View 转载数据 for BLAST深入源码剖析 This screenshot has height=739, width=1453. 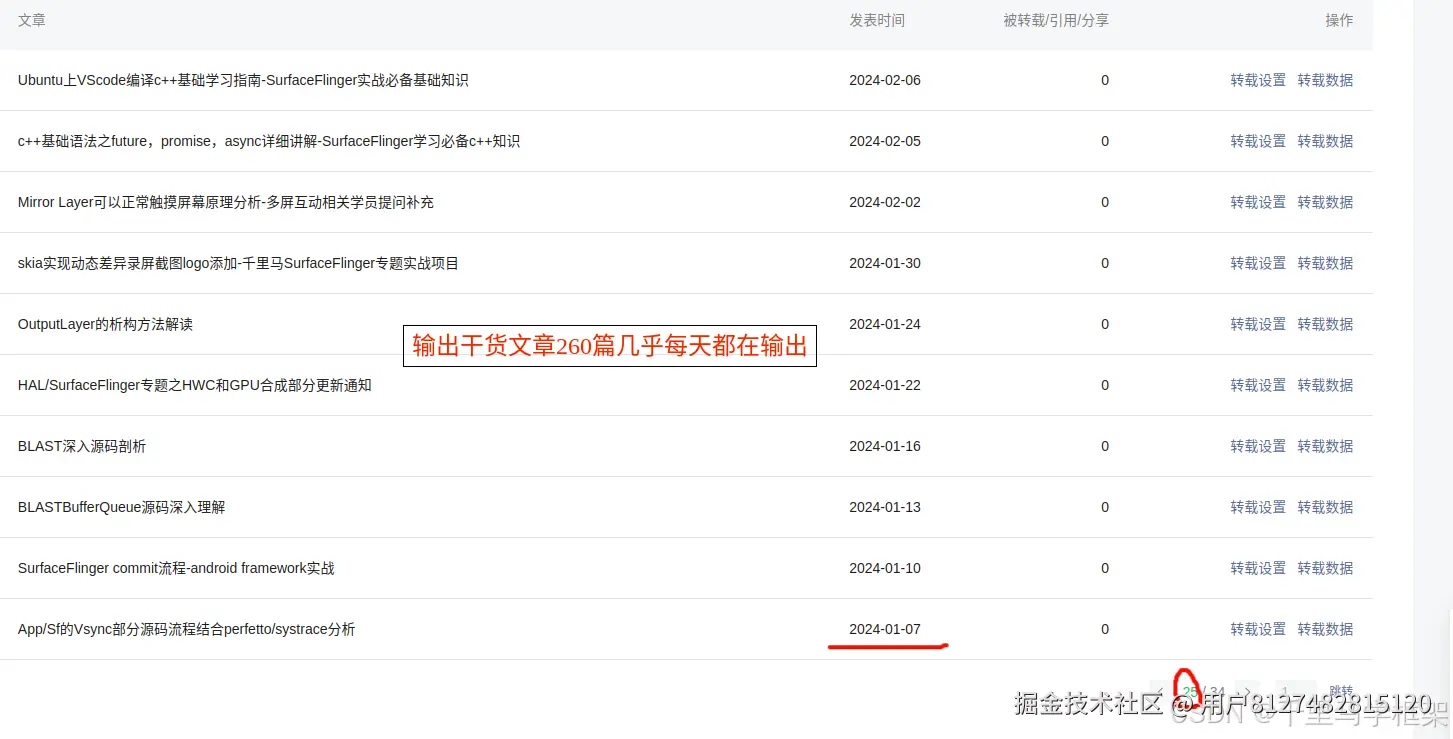click(1325, 446)
